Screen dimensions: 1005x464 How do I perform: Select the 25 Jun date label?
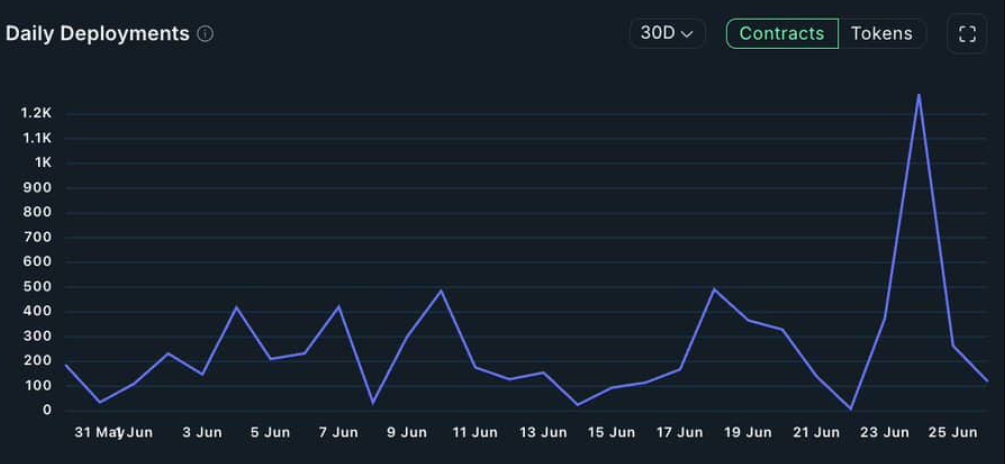[x=953, y=433]
